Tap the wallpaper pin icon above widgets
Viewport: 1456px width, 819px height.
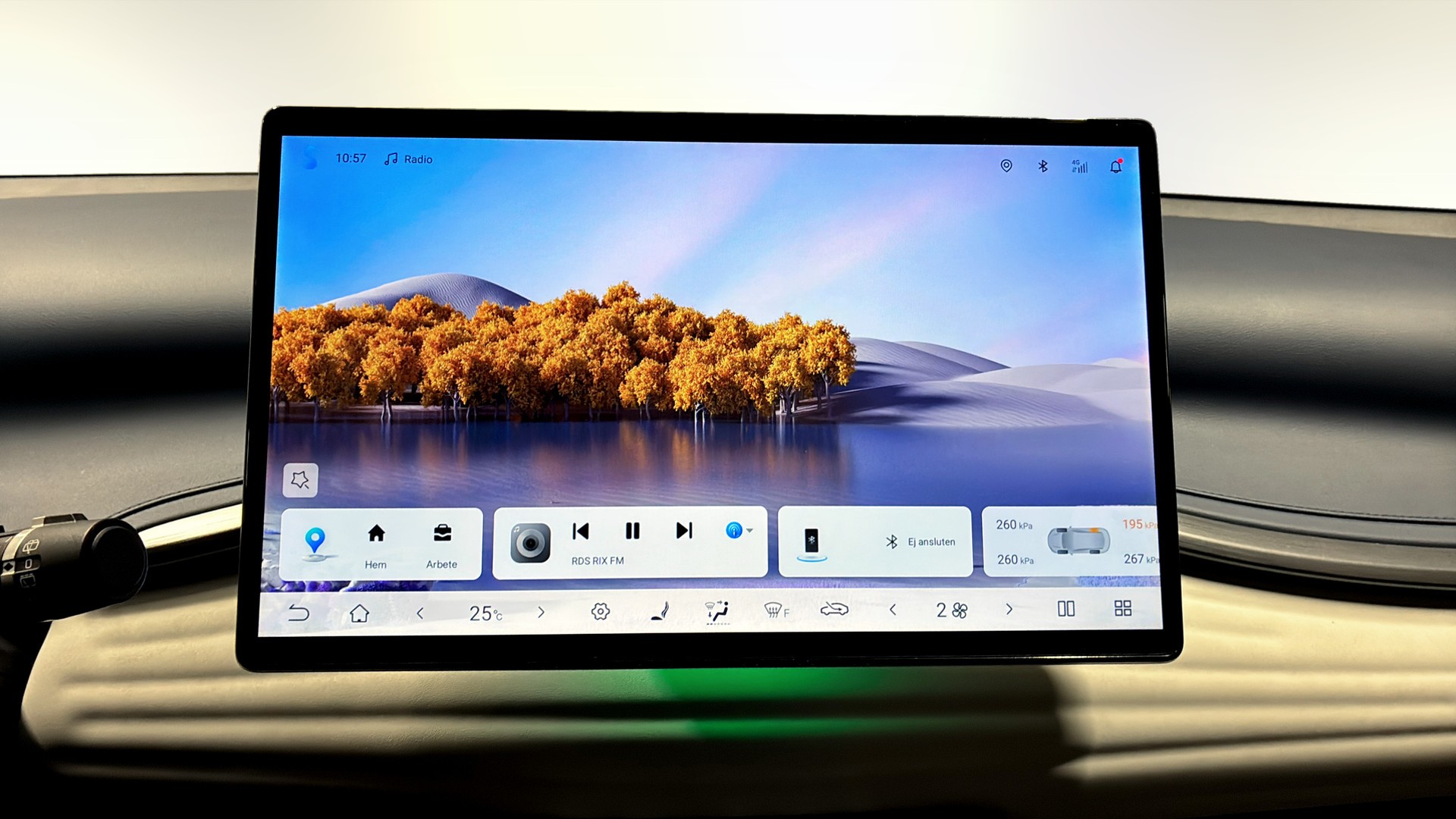click(300, 480)
